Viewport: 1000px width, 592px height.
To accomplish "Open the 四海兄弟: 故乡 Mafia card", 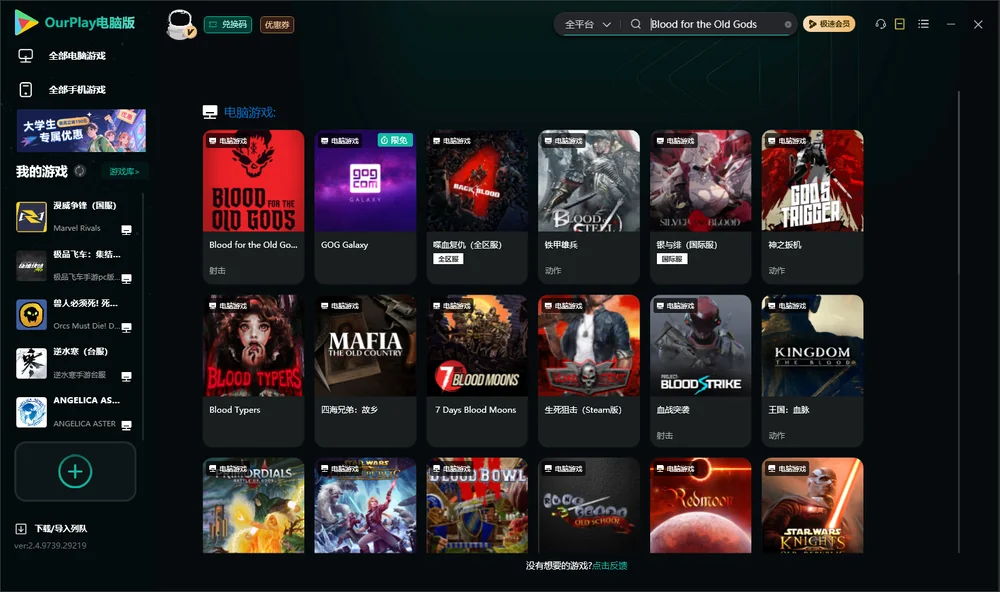I will pos(365,371).
